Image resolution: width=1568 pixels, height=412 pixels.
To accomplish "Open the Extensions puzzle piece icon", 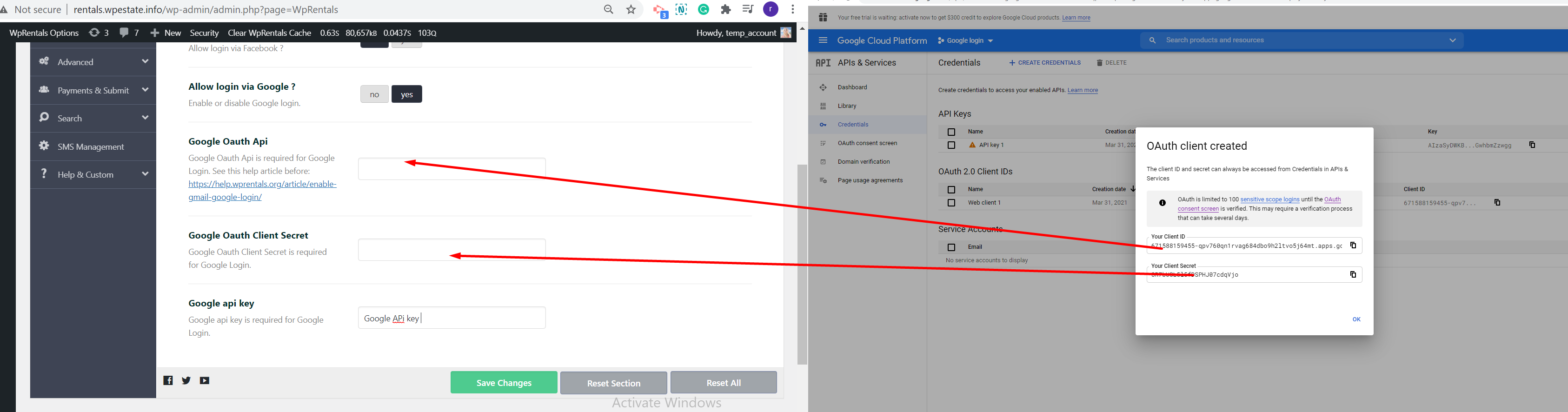I will (x=725, y=10).
